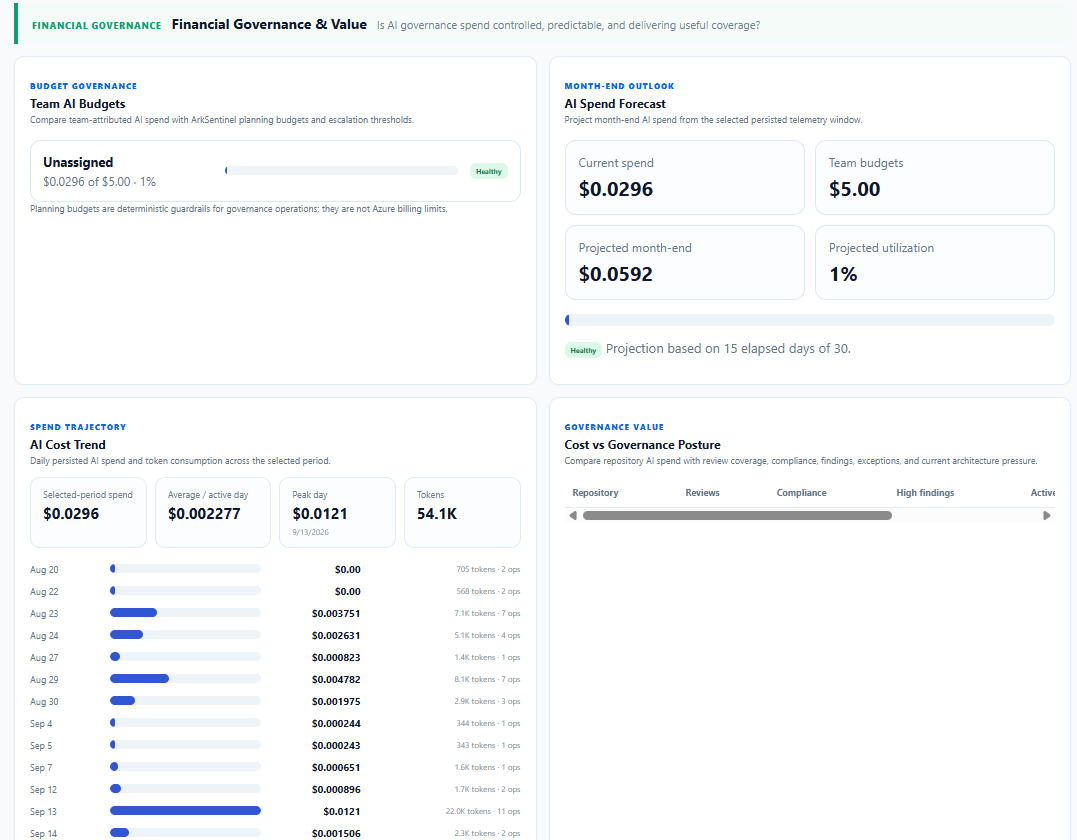The height and width of the screenshot is (840, 1077).
Task: Click the Sep 5 amount $0.000243
Action: (336, 745)
